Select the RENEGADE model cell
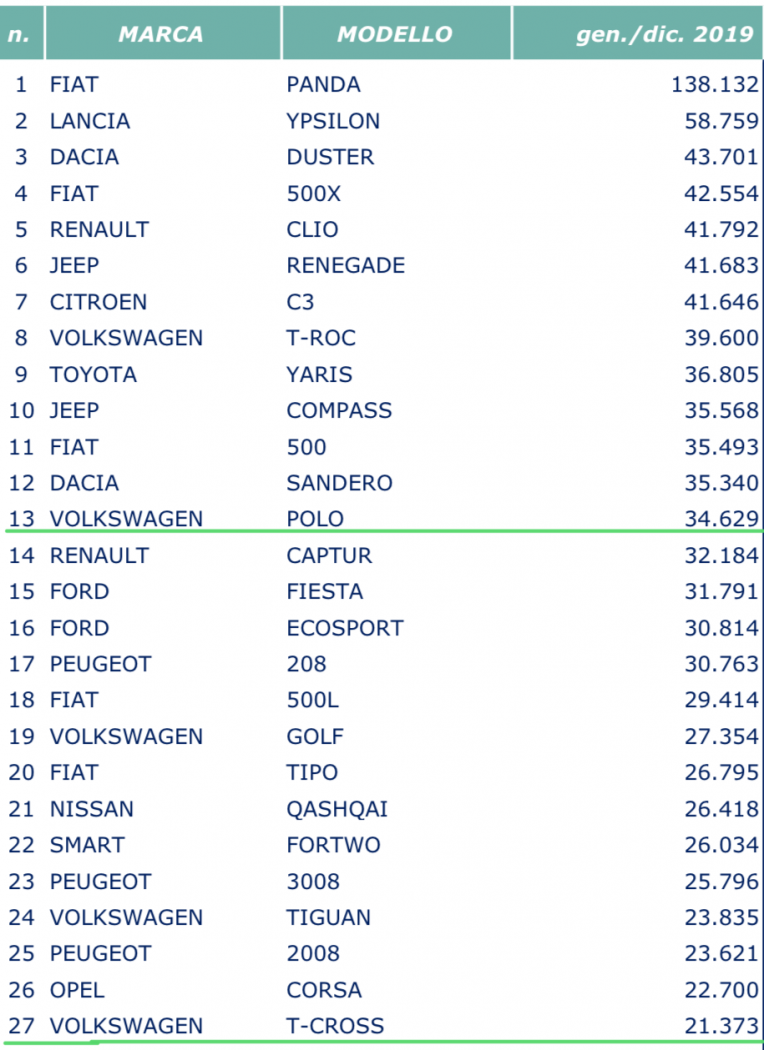 tap(346, 265)
